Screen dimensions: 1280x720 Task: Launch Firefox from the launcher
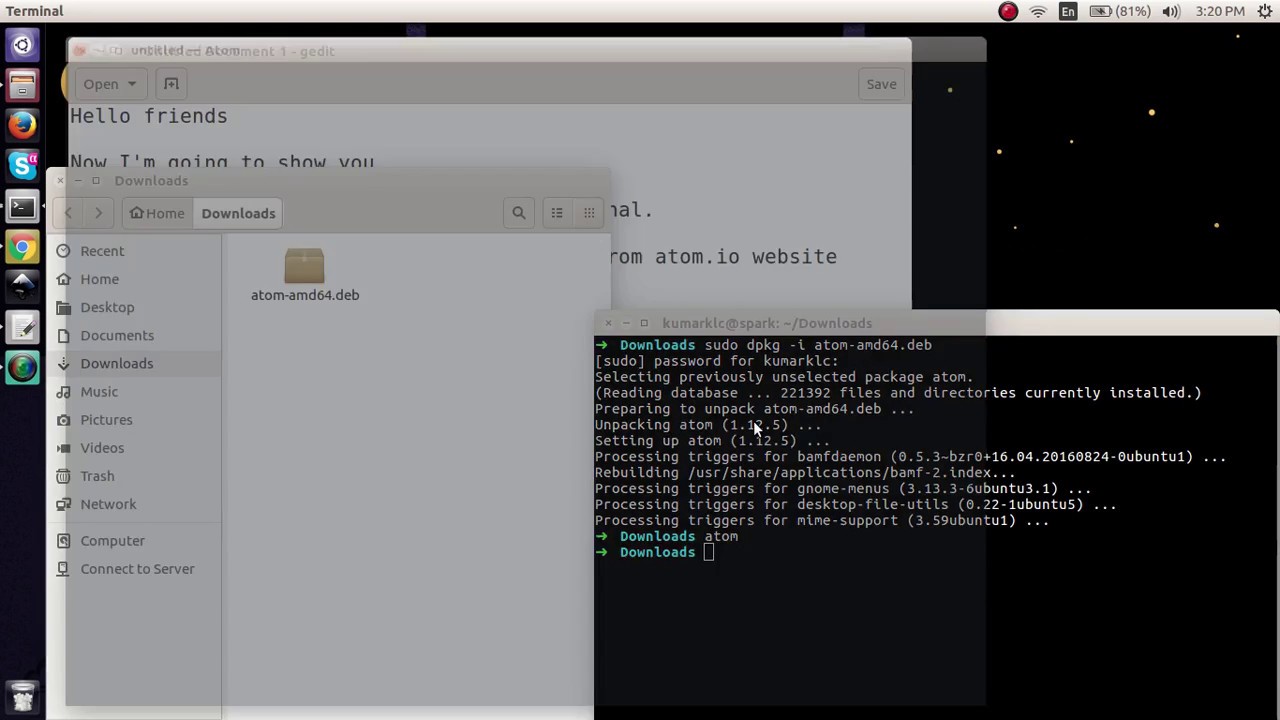[22, 126]
